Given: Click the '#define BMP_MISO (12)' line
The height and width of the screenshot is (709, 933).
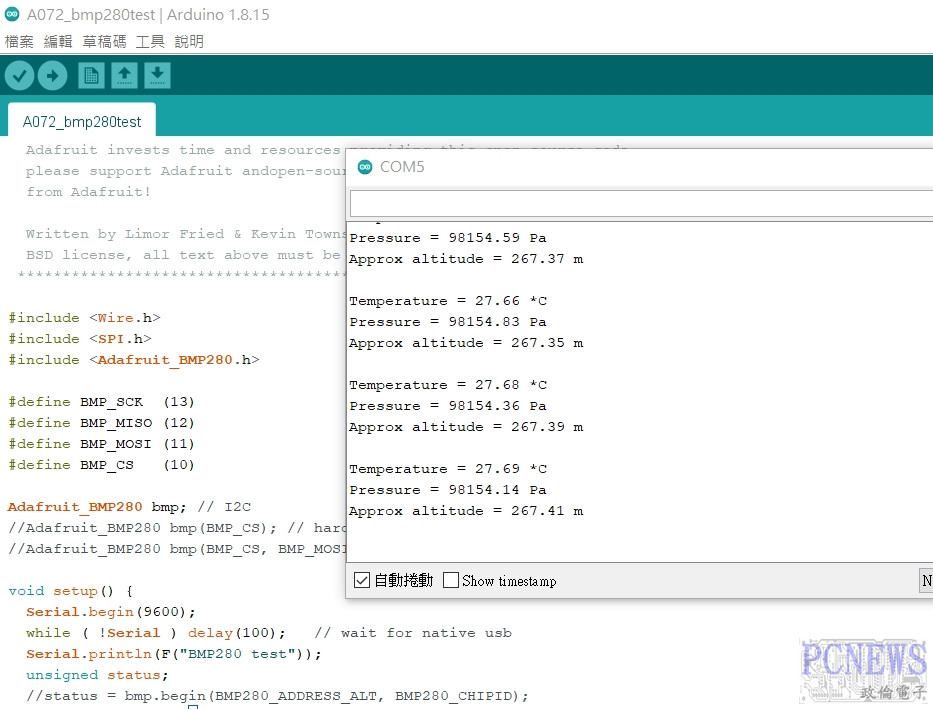Looking at the screenshot, I should point(101,423).
